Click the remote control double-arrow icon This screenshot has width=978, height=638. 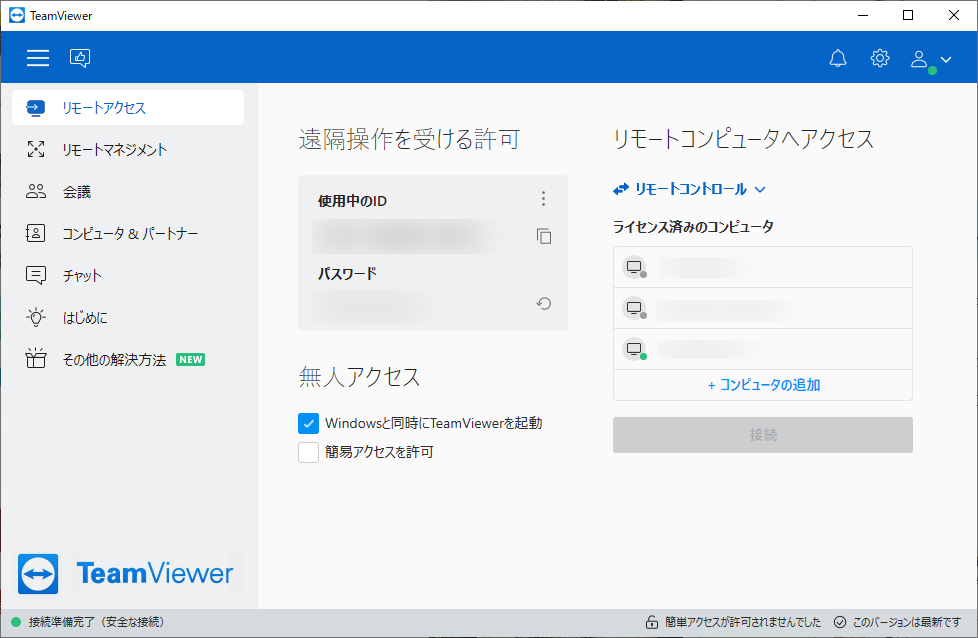[621, 189]
